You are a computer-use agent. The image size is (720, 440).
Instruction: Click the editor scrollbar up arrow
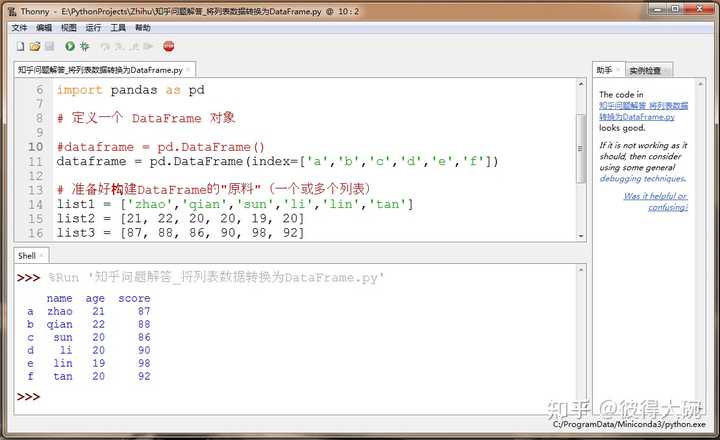pos(581,85)
